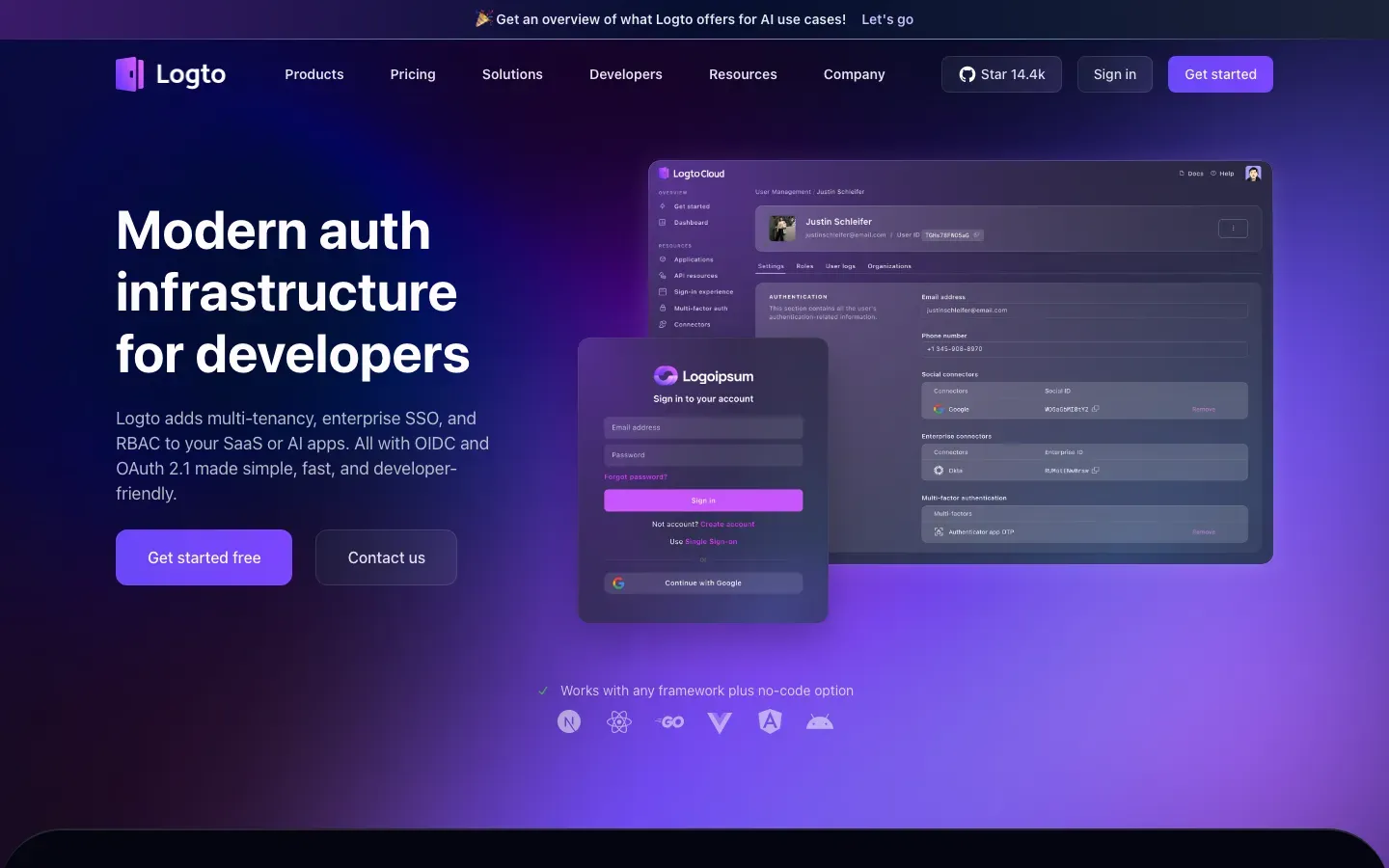Go to the Pricing page
Image resolution: width=1389 pixels, height=868 pixels.
pos(413,74)
